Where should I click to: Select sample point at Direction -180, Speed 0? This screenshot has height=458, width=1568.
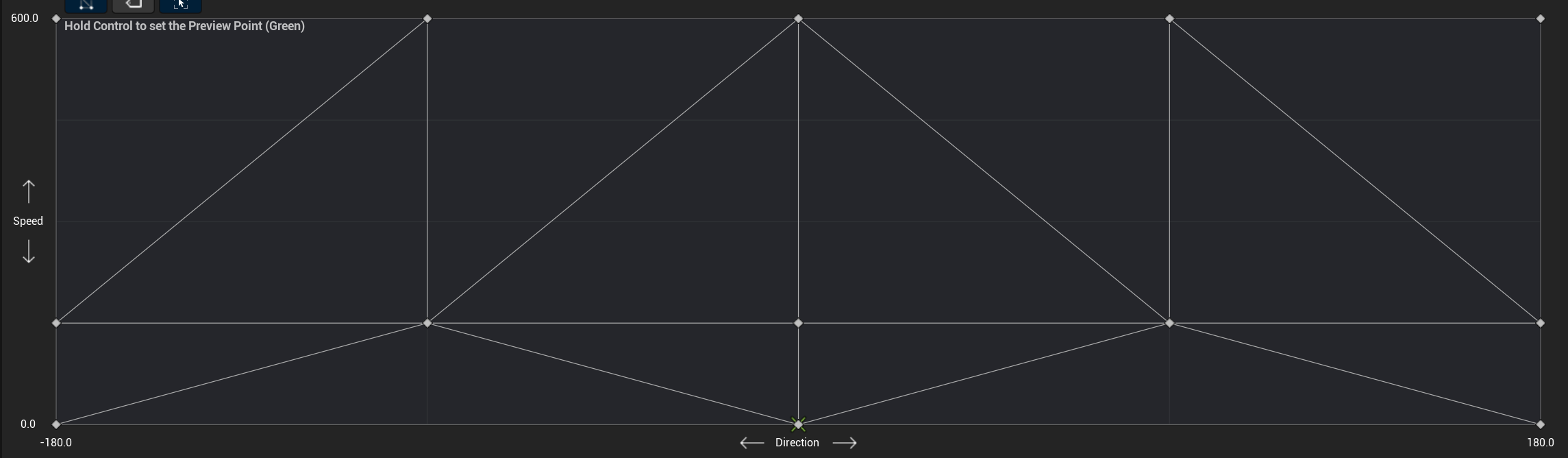(56, 424)
